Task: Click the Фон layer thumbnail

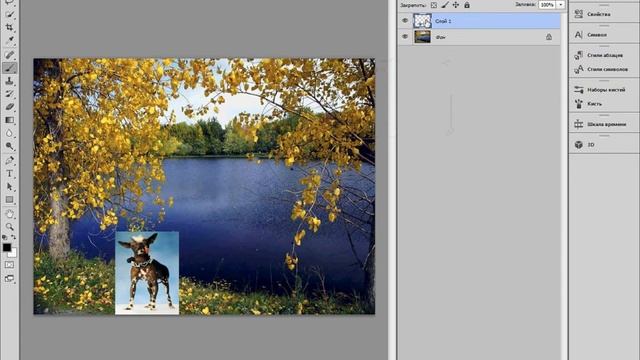Action: [x=422, y=37]
